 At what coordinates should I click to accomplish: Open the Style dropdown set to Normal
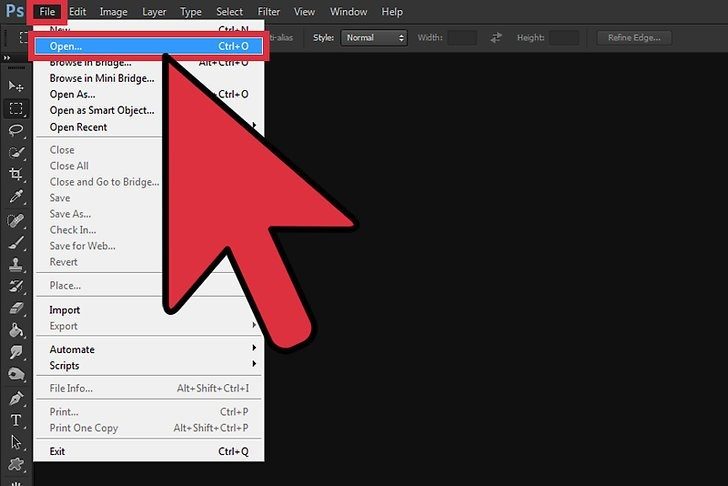(x=373, y=38)
